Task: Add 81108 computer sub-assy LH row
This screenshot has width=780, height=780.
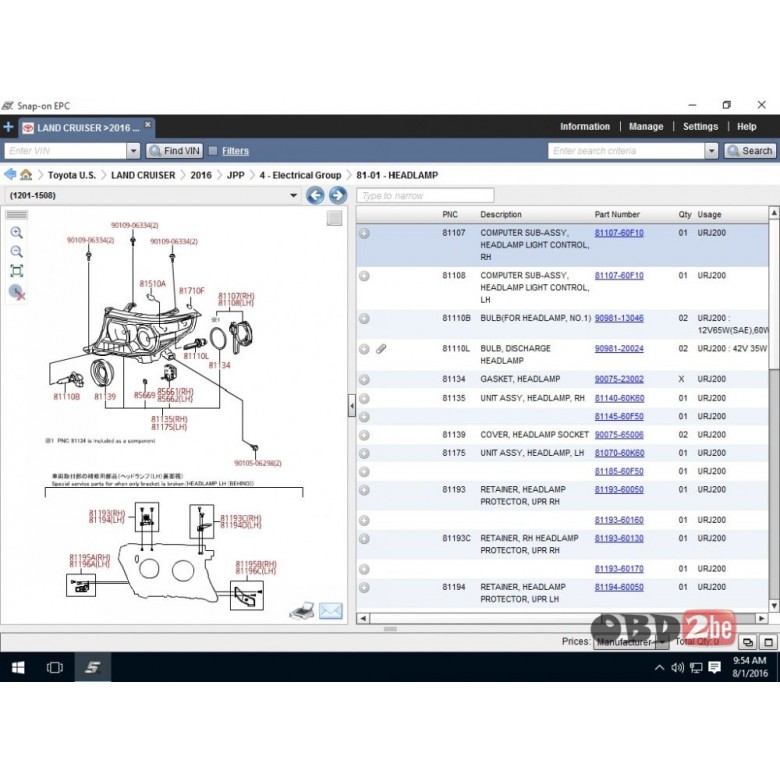Action: point(364,276)
